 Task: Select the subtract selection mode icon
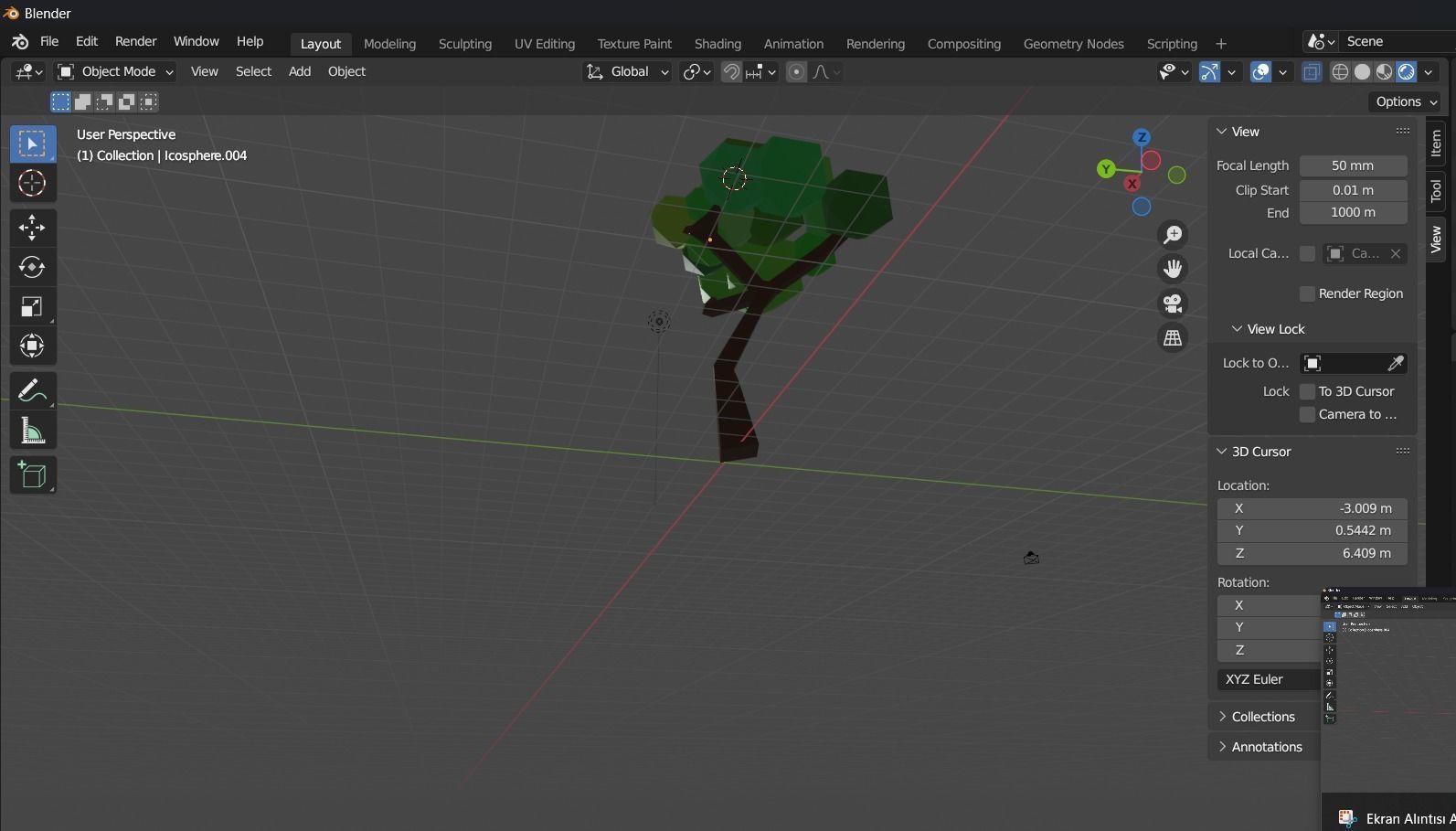[x=105, y=101]
